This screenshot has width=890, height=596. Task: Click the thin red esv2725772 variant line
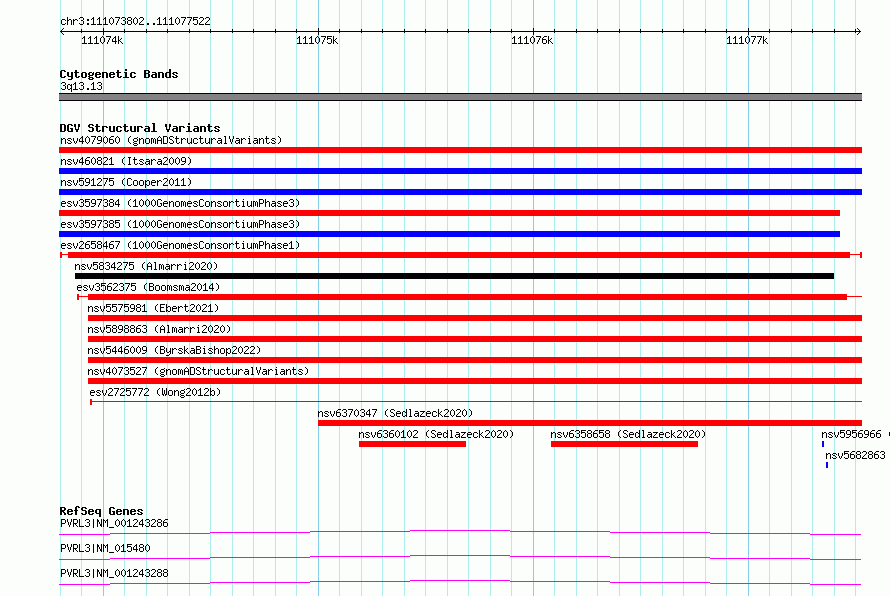[x=476, y=402]
